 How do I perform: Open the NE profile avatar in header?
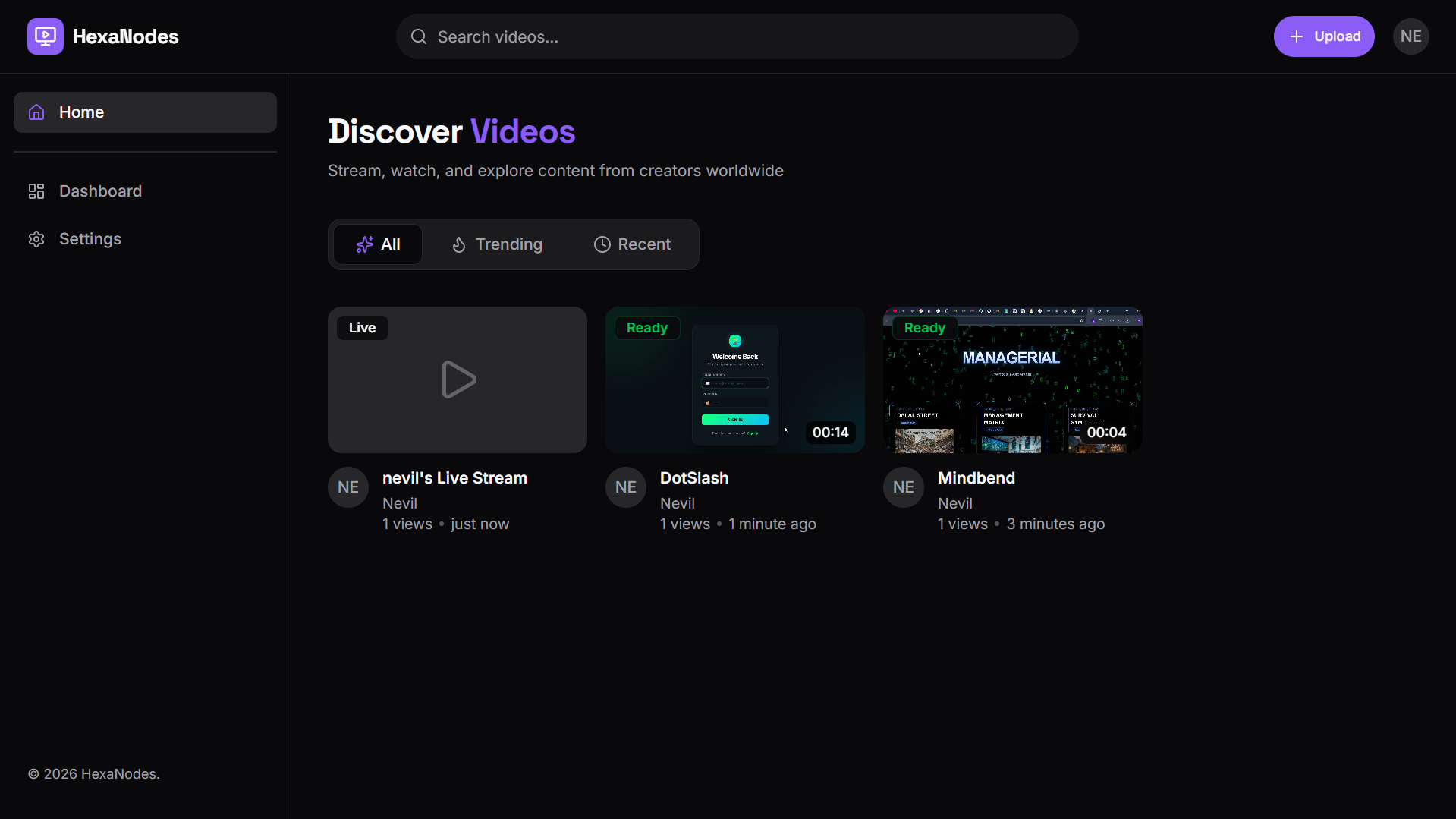(x=1411, y=36)
